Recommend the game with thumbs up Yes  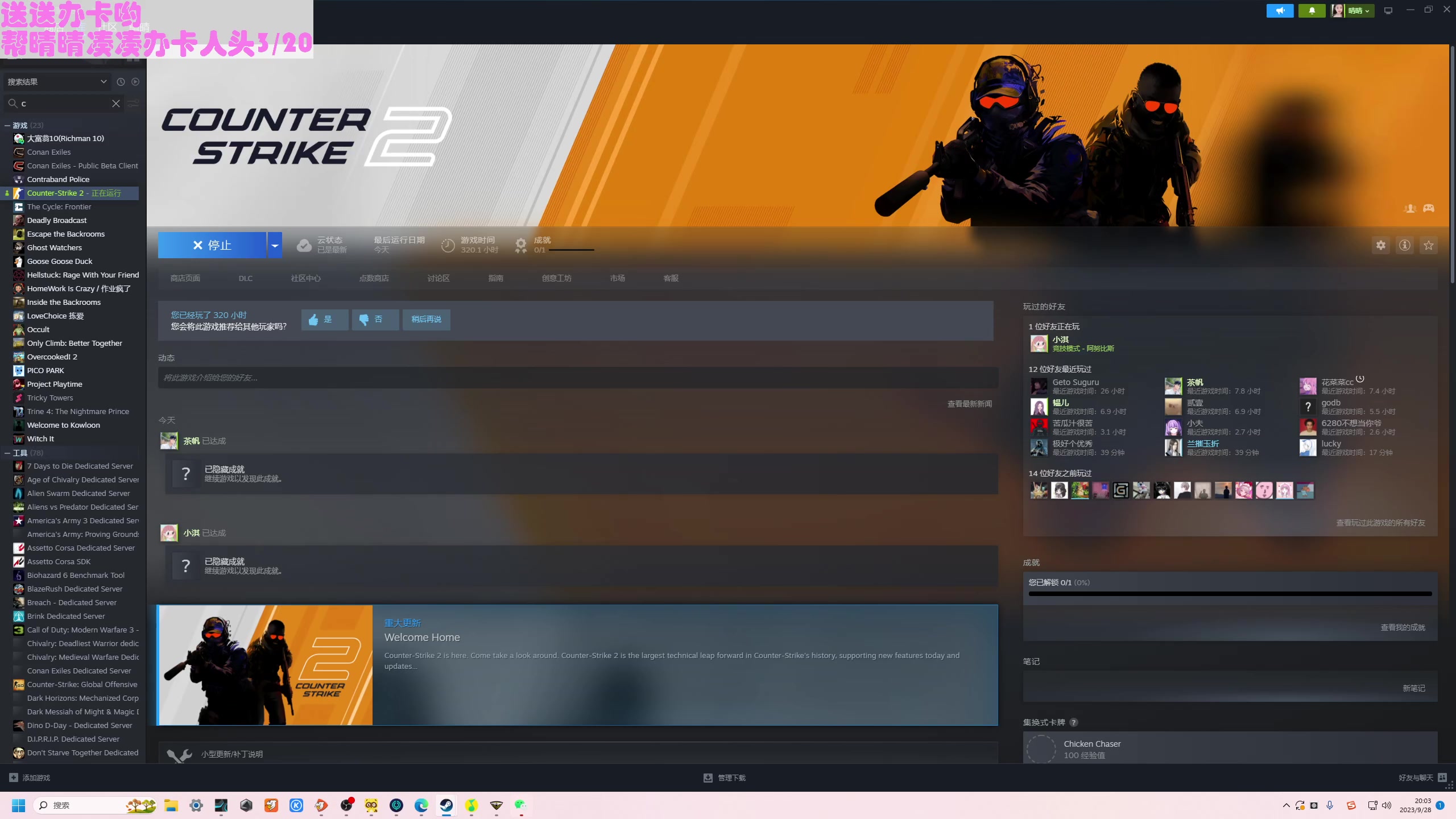pos(325,320)
